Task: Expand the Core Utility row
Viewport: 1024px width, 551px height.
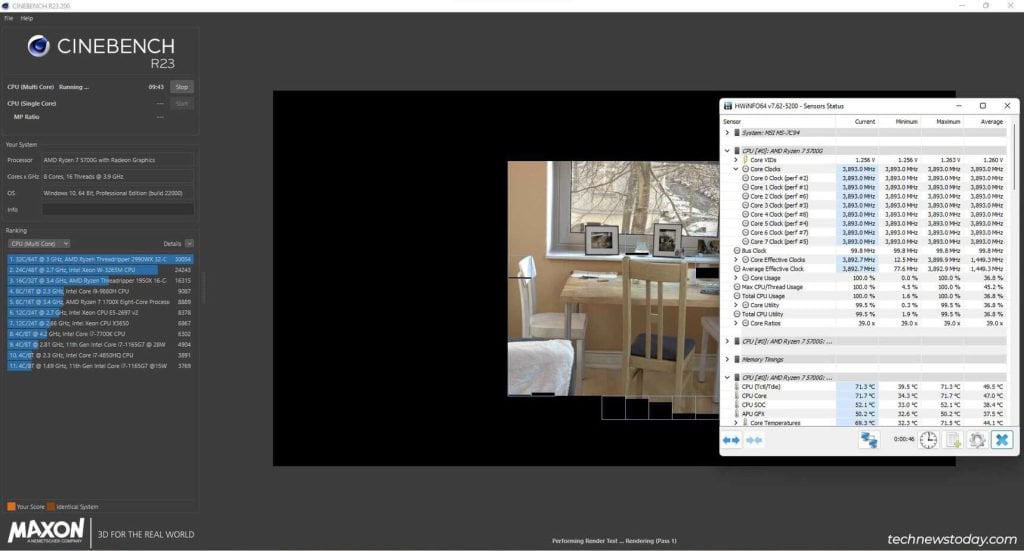Action: pos(736,305)
